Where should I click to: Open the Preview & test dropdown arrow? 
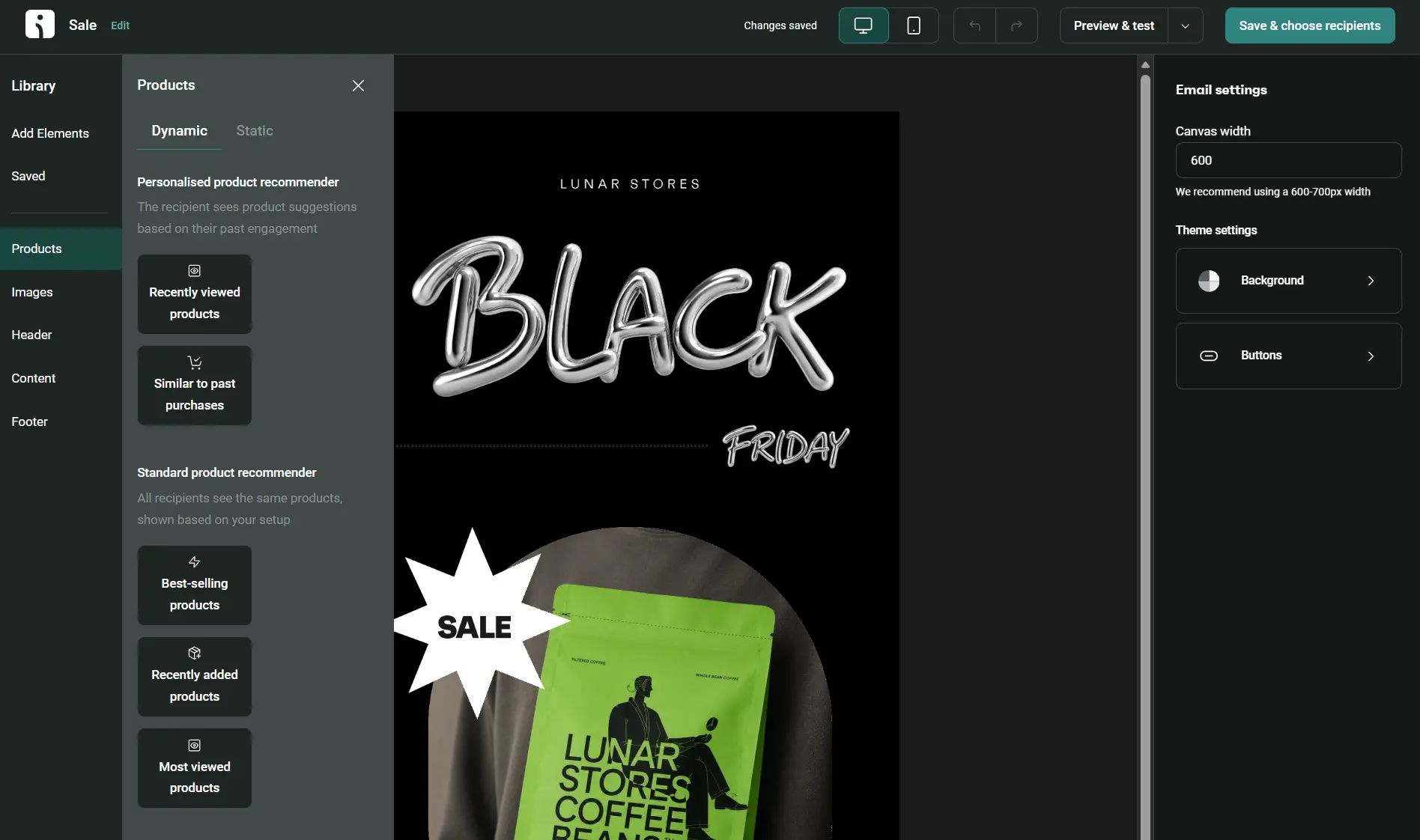tap(1185, 25)
